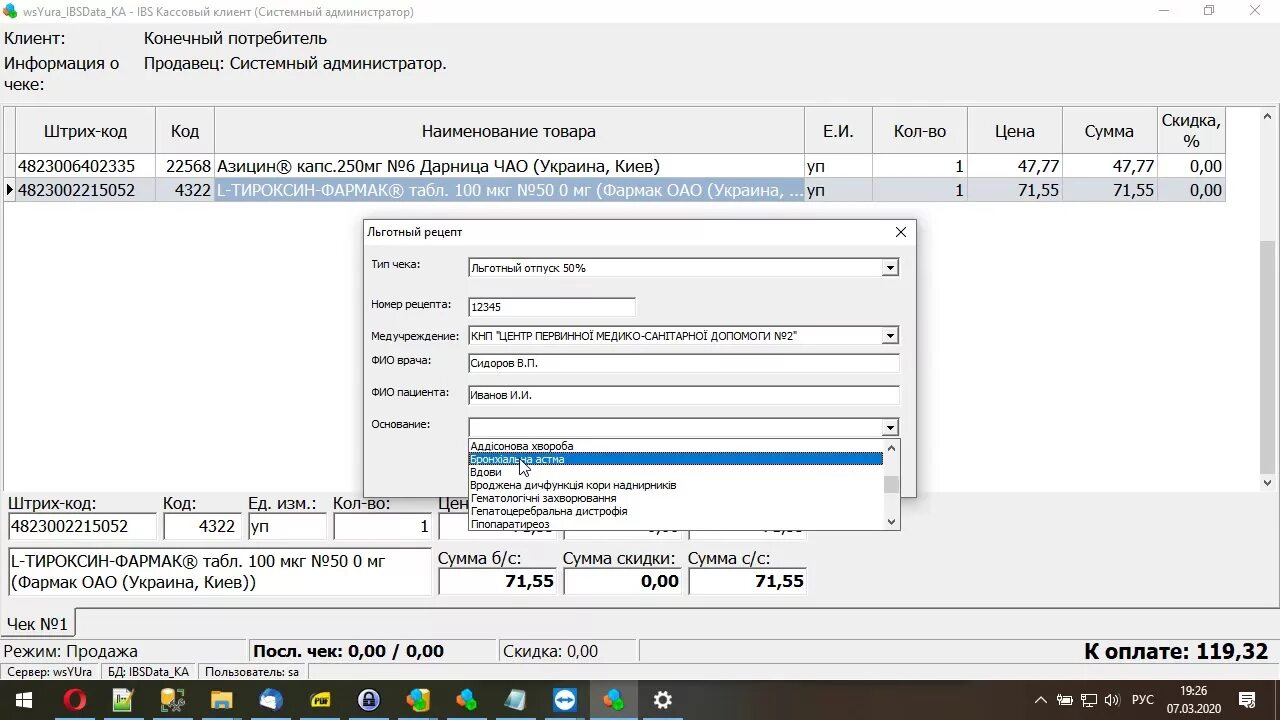Open the padlock app in taskbar
Viewport: 1280px width, 720px height.
(369, 700)
